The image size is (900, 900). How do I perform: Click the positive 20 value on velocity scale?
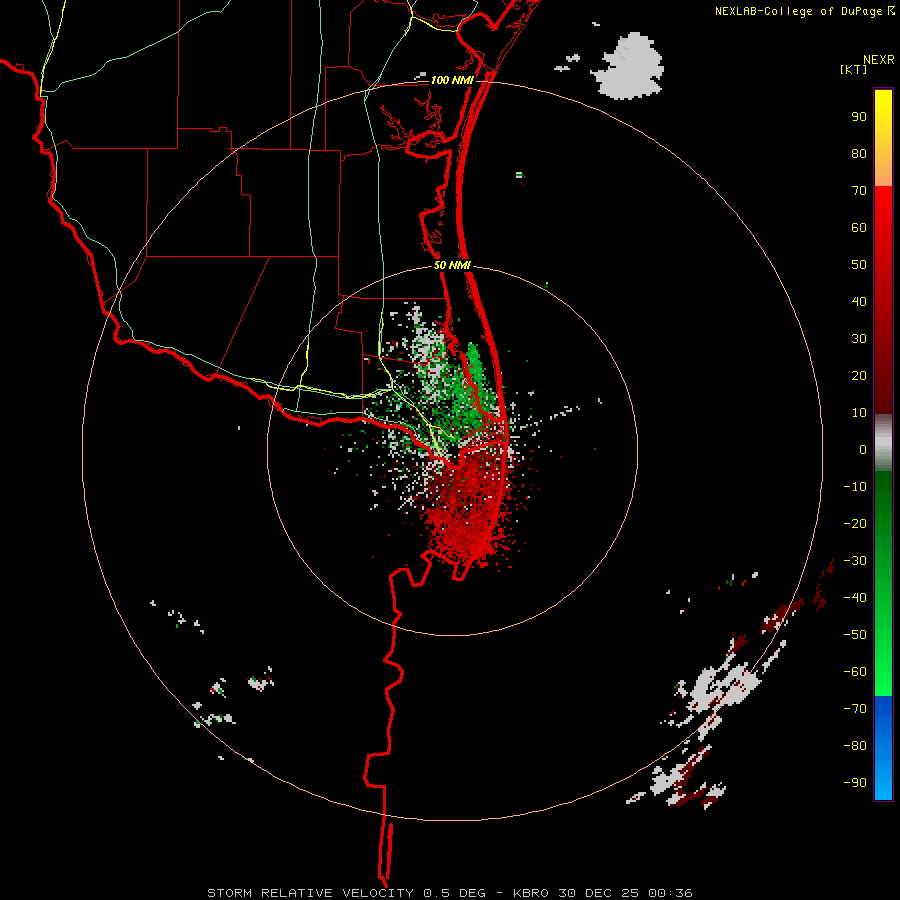coord(859,376)
